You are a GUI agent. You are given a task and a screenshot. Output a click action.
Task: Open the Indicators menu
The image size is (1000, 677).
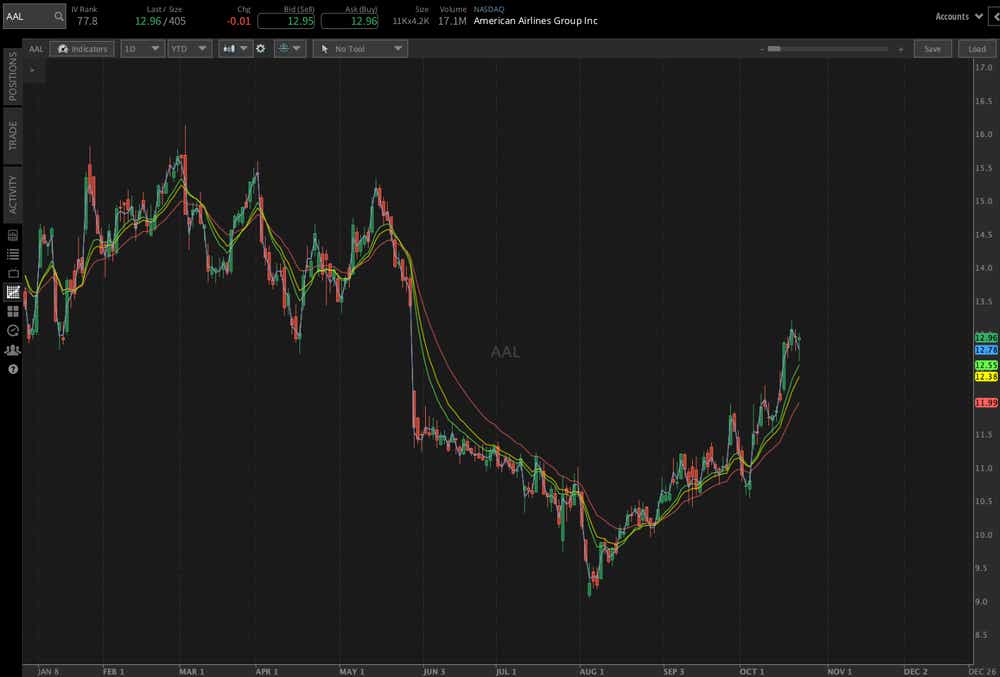pos(82,49)
